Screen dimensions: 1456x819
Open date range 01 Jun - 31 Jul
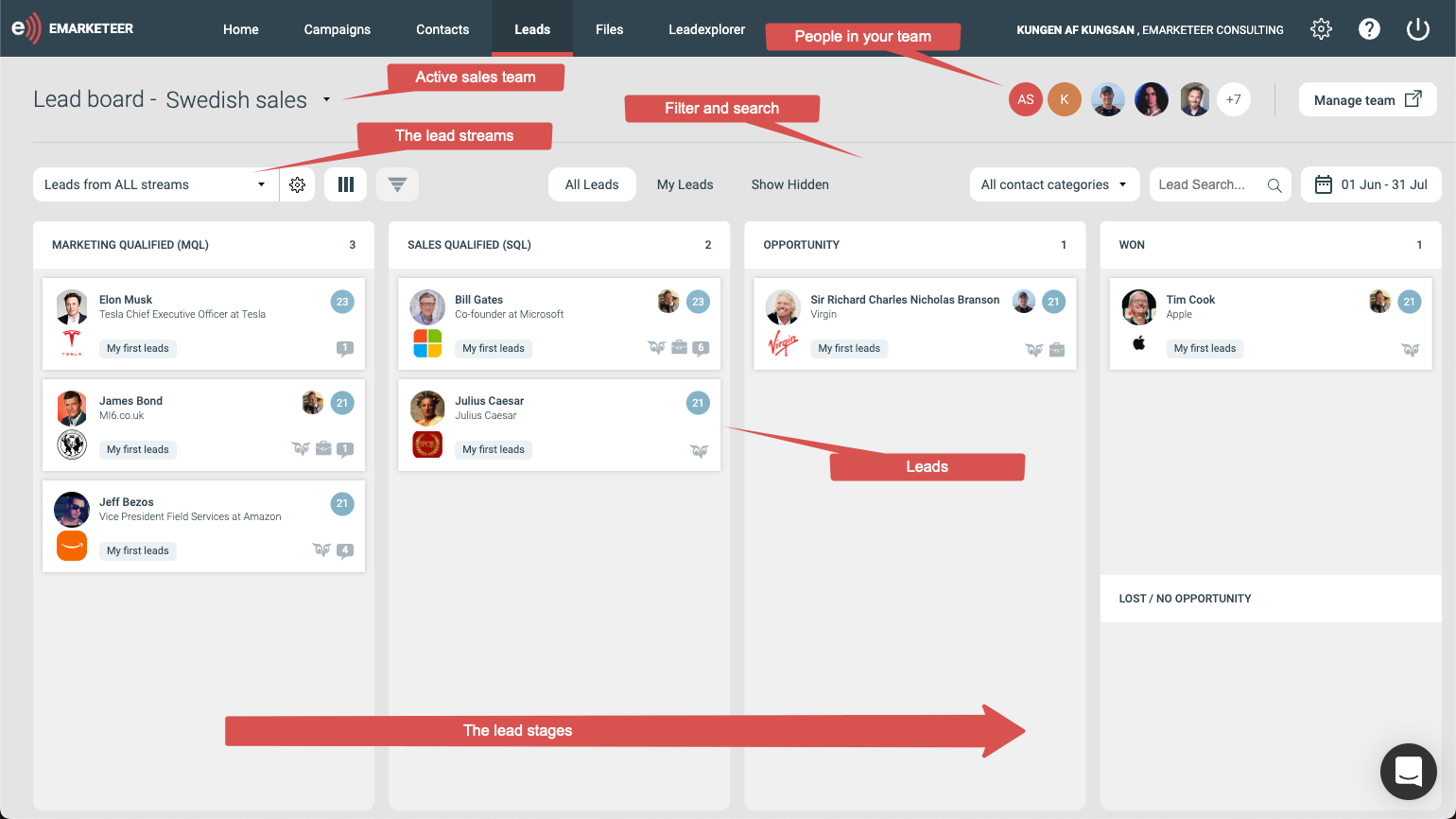pos(1371,184)
